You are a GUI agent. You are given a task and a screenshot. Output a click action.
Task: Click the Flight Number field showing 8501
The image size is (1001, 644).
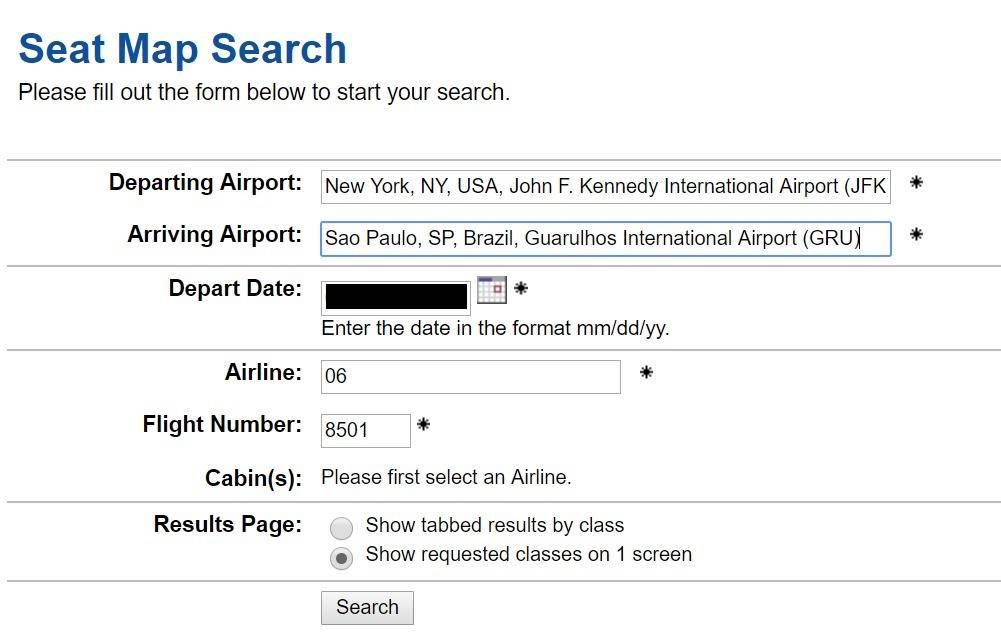(x=365, y=431)
